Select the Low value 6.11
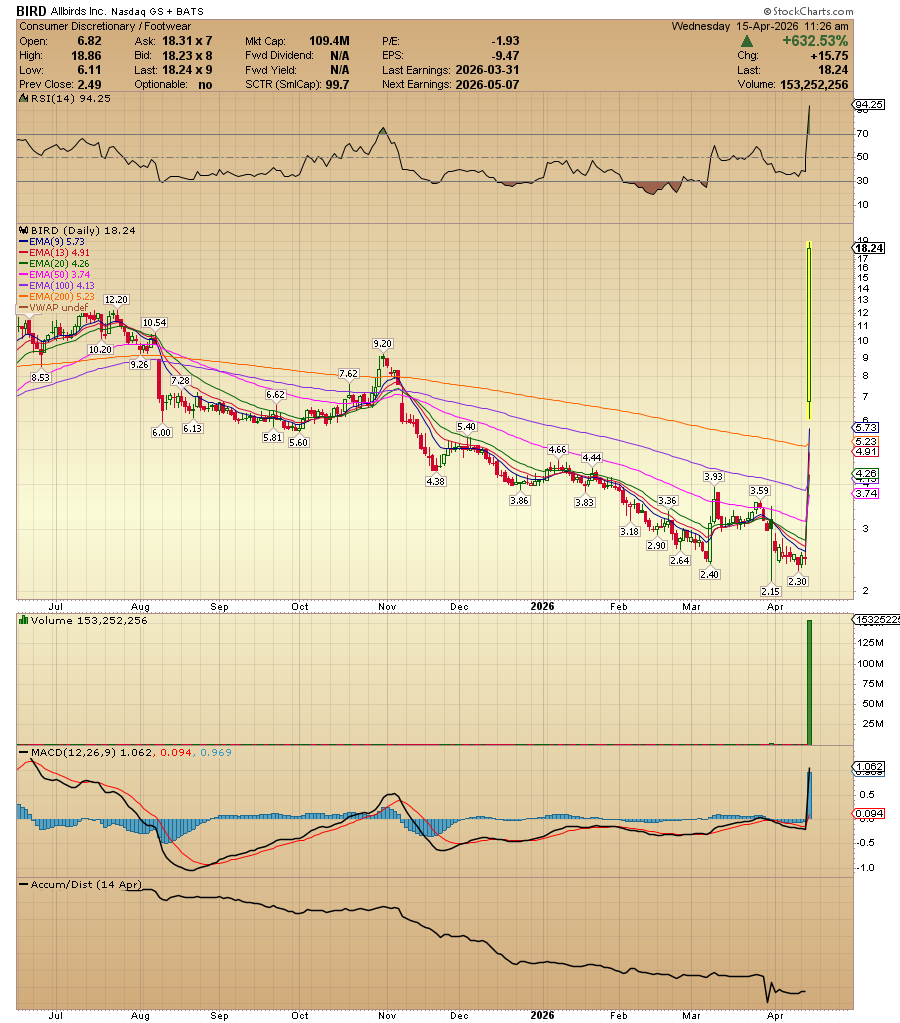Image resolution: width=900 pixels, height=1023 pixels. (89, 70)
